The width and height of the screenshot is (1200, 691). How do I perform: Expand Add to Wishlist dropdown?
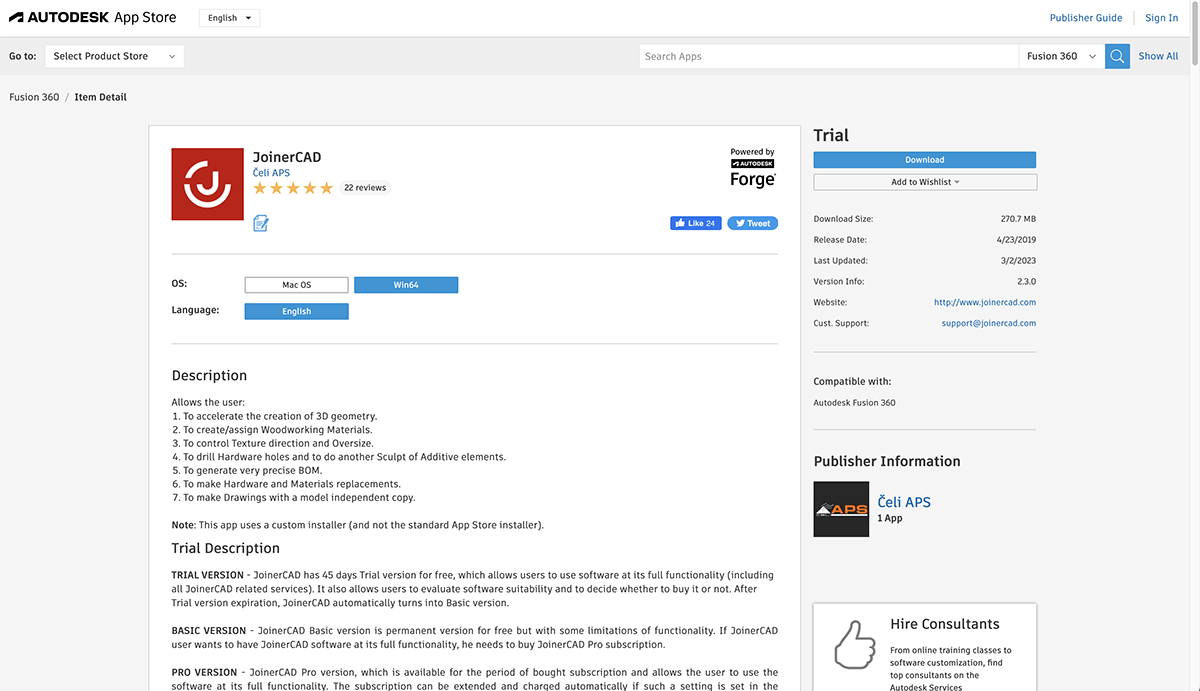coord(925,182)
